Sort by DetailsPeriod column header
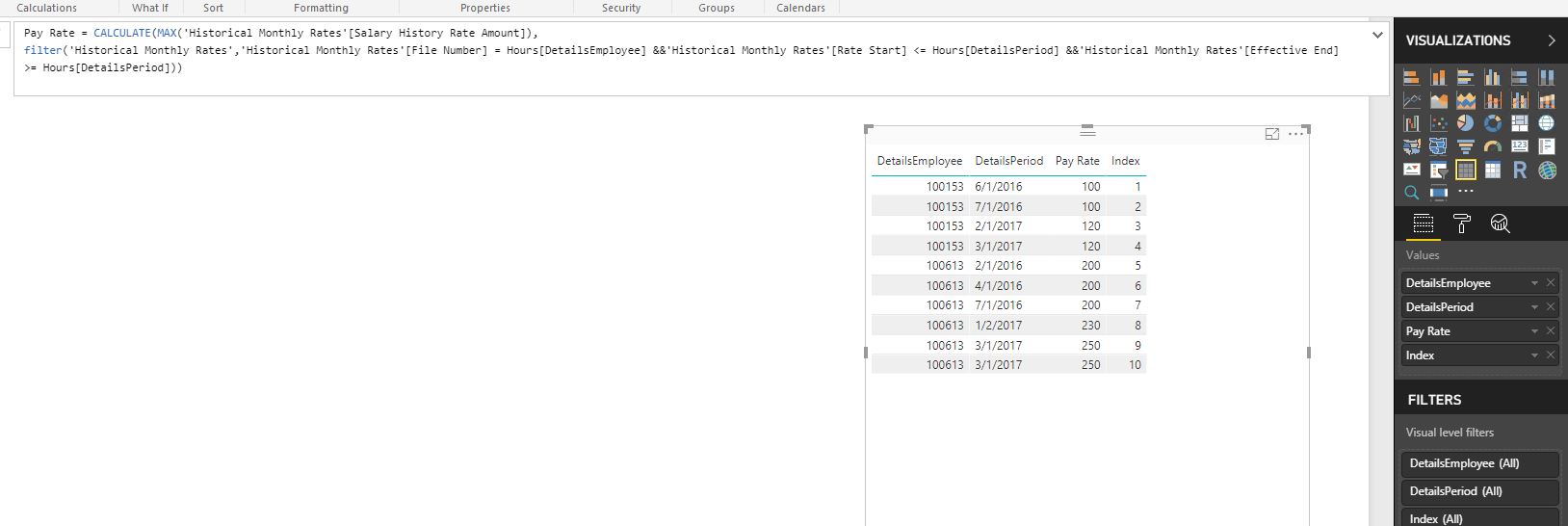 point(1008,161)
